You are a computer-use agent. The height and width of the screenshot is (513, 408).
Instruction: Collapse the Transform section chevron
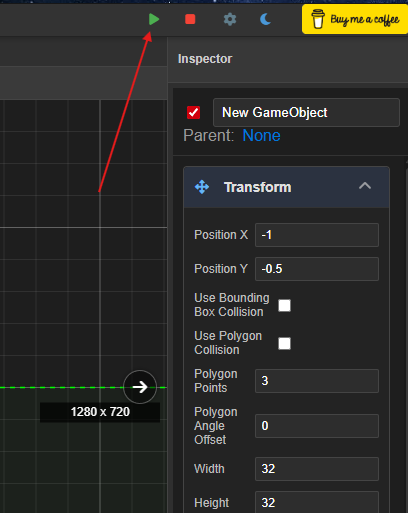point(365,186)
